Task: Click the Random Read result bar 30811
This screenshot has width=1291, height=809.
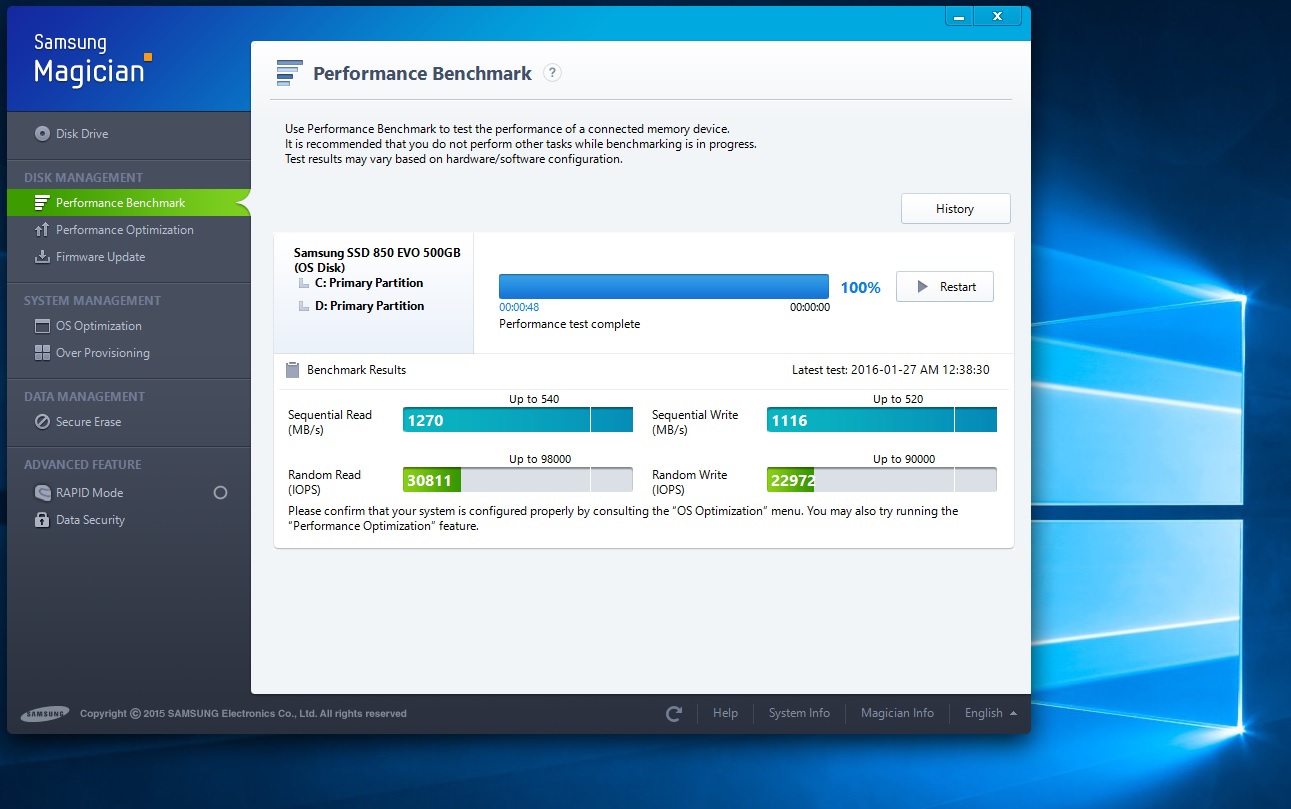Action: [x=518, y=480]
